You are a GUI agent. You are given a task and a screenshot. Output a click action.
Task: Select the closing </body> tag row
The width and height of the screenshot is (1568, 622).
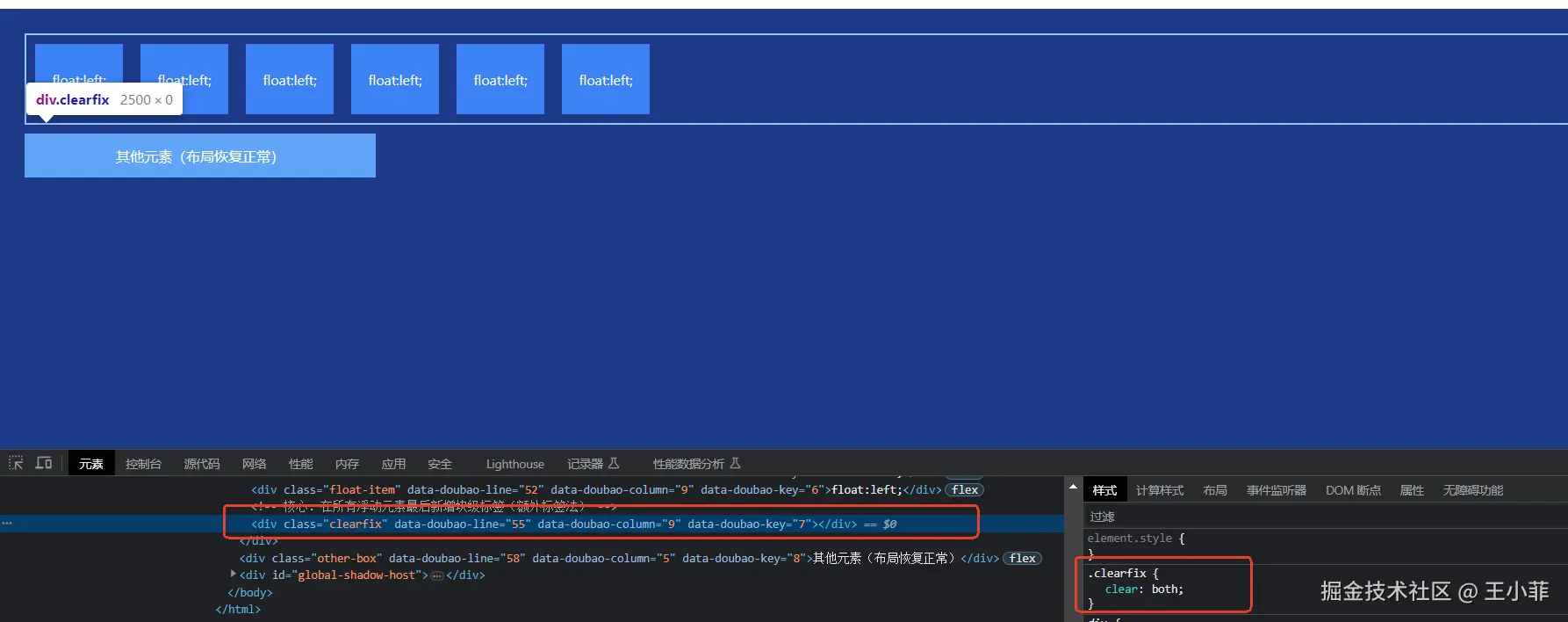point(250,593)
